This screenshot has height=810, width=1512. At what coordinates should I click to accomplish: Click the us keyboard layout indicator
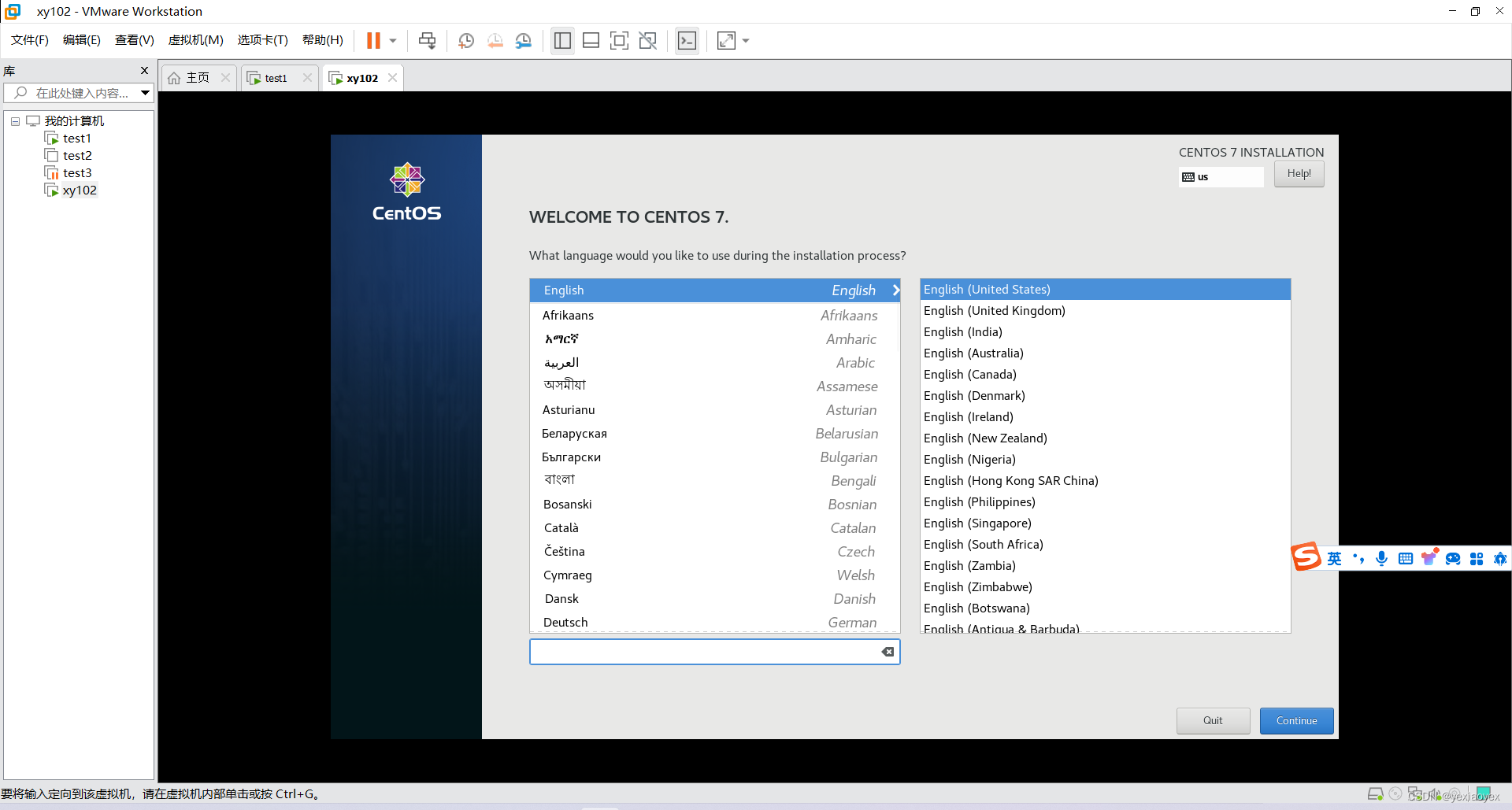click(1221, 177)
